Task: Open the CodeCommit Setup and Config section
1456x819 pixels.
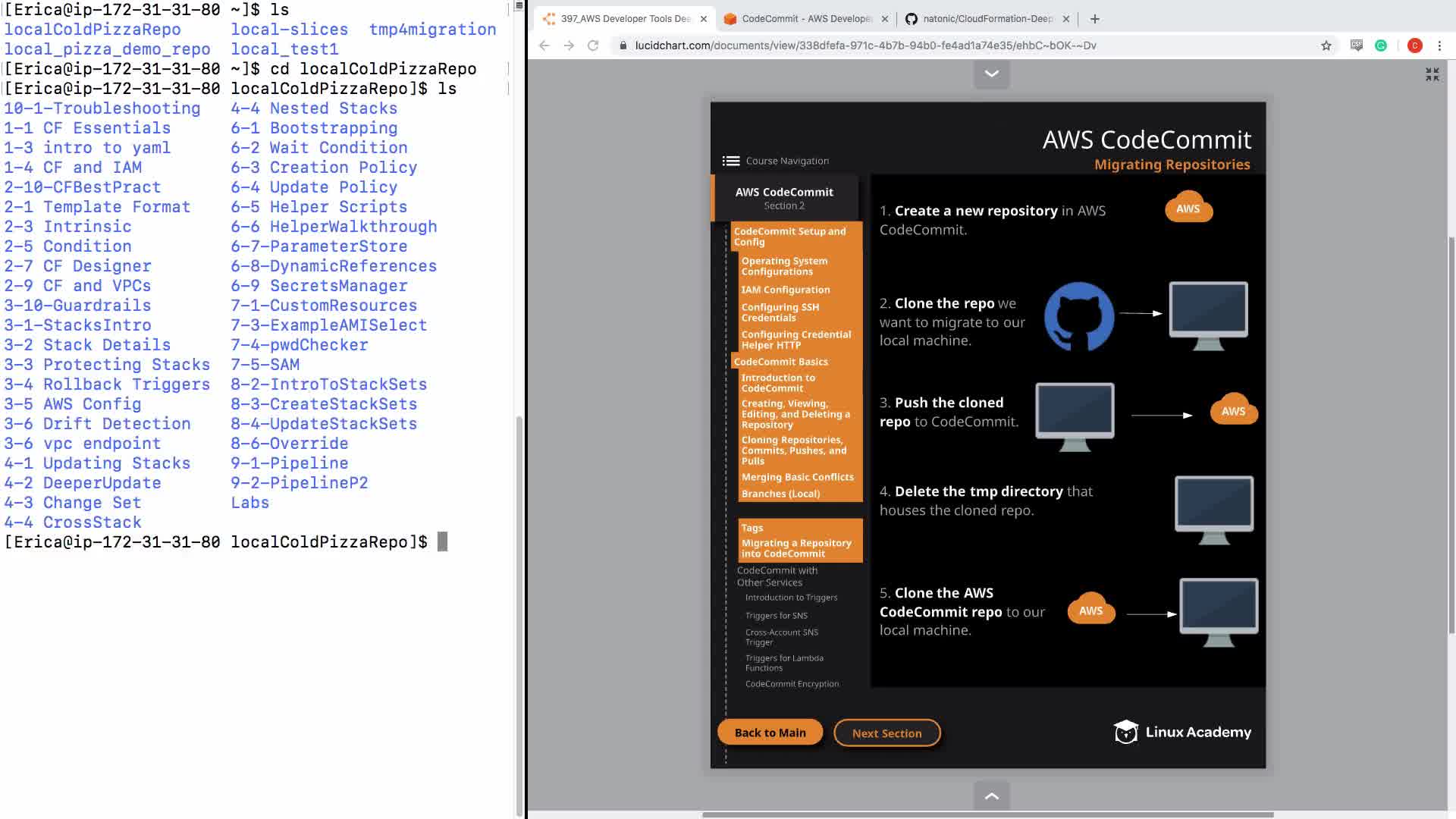Action: pyautogui.click(x=789, y=237)
